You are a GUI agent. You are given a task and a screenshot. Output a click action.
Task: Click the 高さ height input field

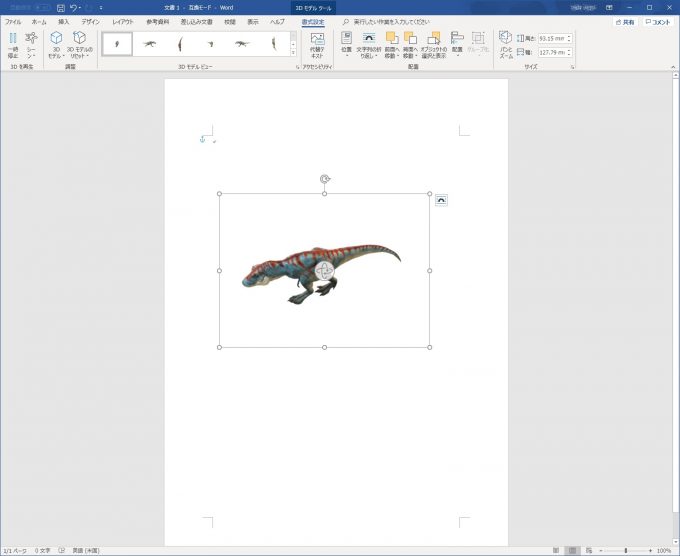[x=552, y=39]
